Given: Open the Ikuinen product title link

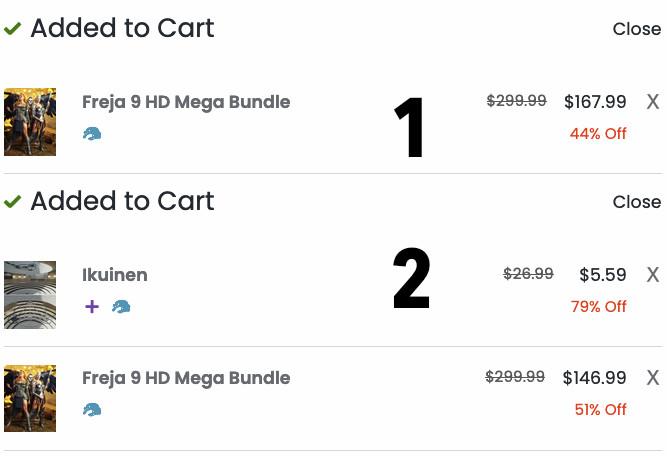Looking at the screenshot, I should pyautogui.click(x=115, y=275).
